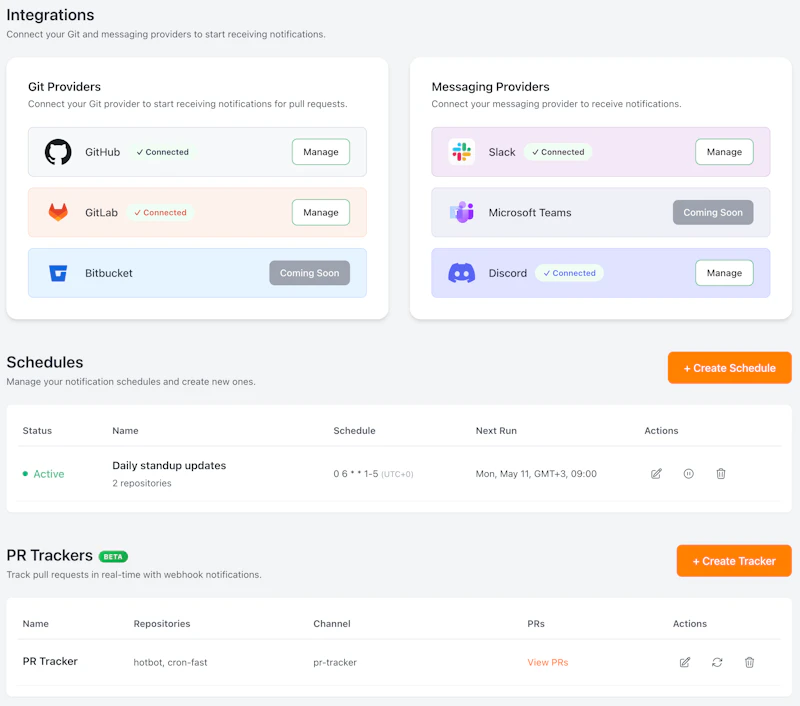Click the Git Providers heading
This screenshot has height=706, width=800.
64,87
